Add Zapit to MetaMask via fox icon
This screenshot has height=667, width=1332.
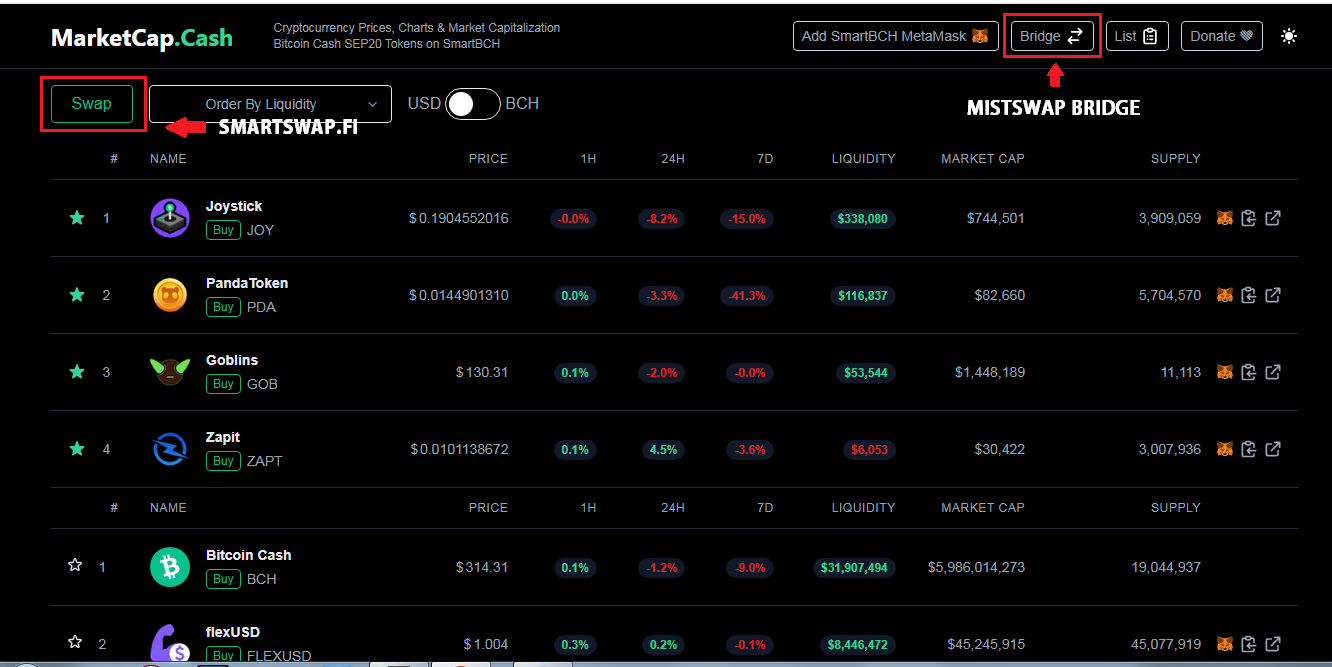[x=1224, y=449]
